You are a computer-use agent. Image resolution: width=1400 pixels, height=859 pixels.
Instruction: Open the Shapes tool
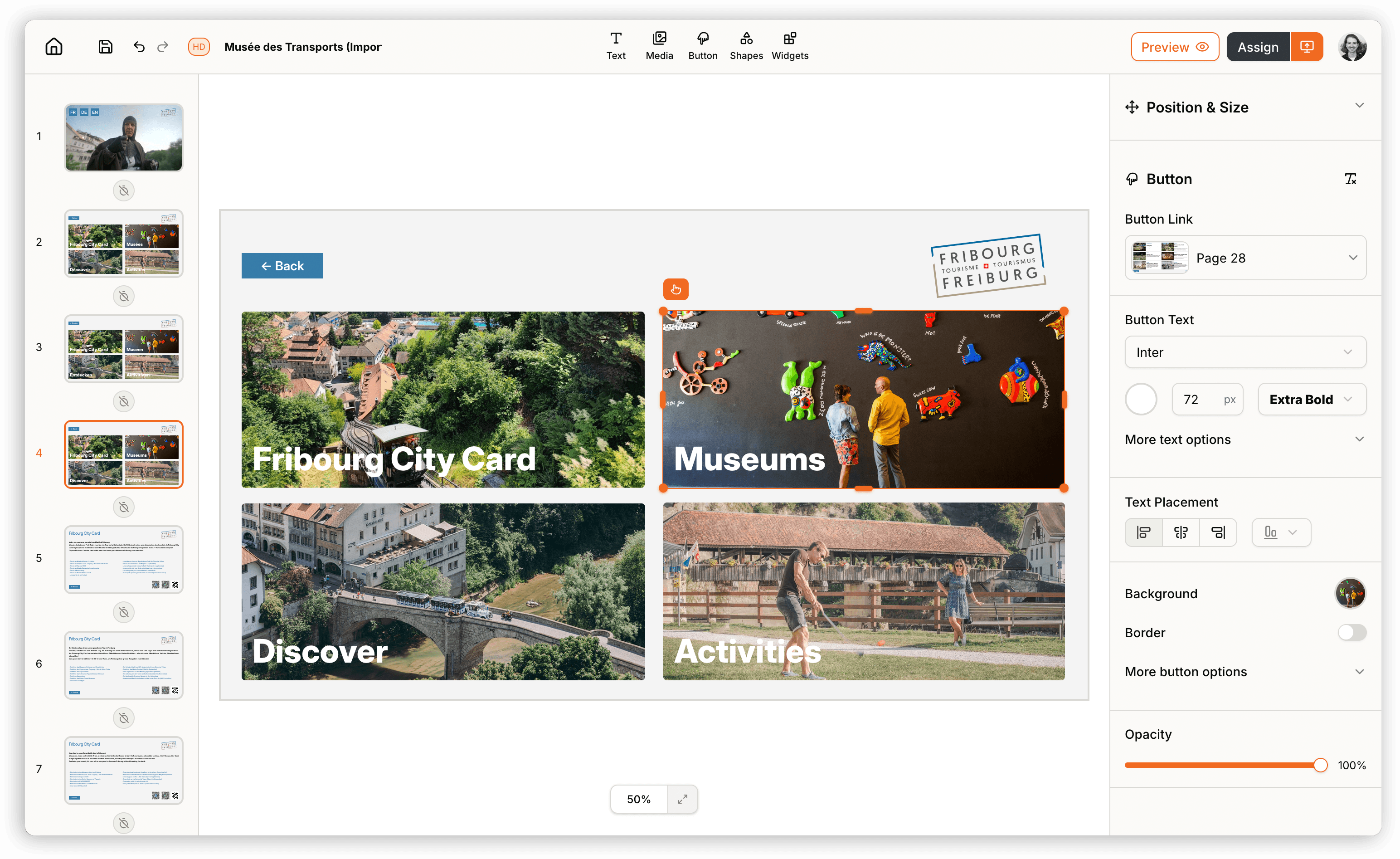[746, 46]
